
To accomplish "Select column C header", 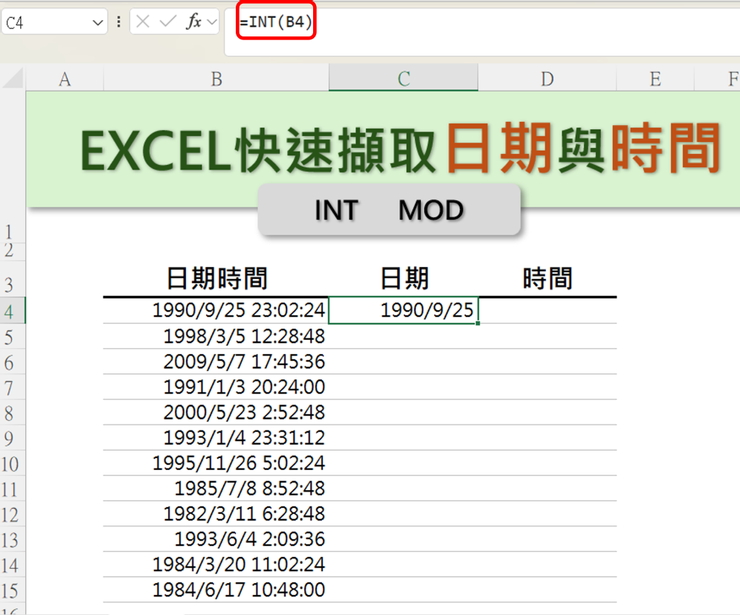I will click(404, 78).
